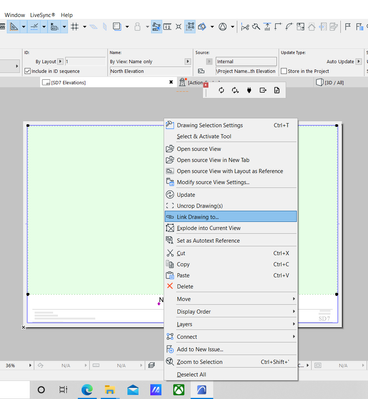Click the North Elevation name field
Screen dimensions: 368x399
point(150,71)
